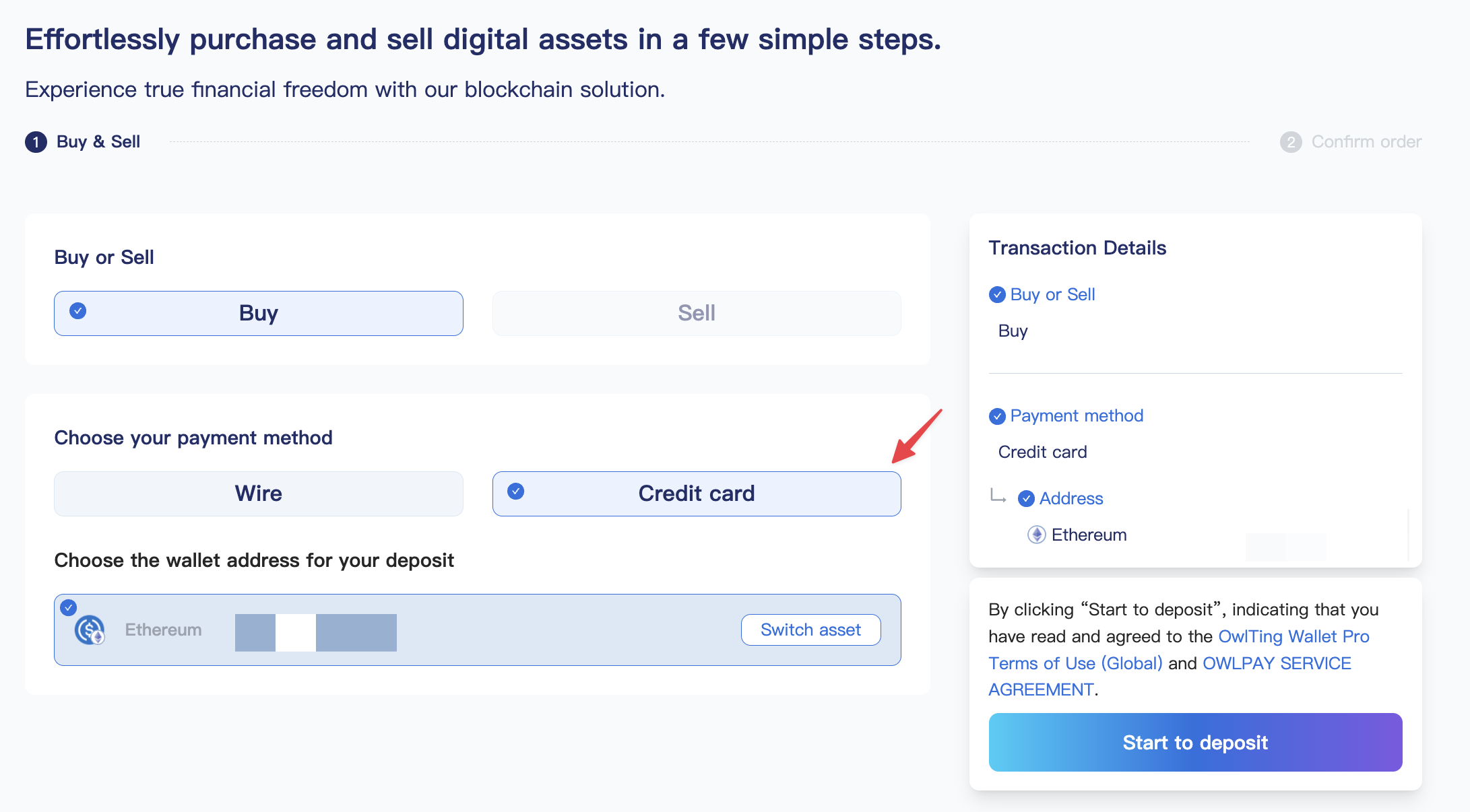Click the Ethereum coin icon in wallet row
This screenshot has width=1470, height=812.
[90, 630]
